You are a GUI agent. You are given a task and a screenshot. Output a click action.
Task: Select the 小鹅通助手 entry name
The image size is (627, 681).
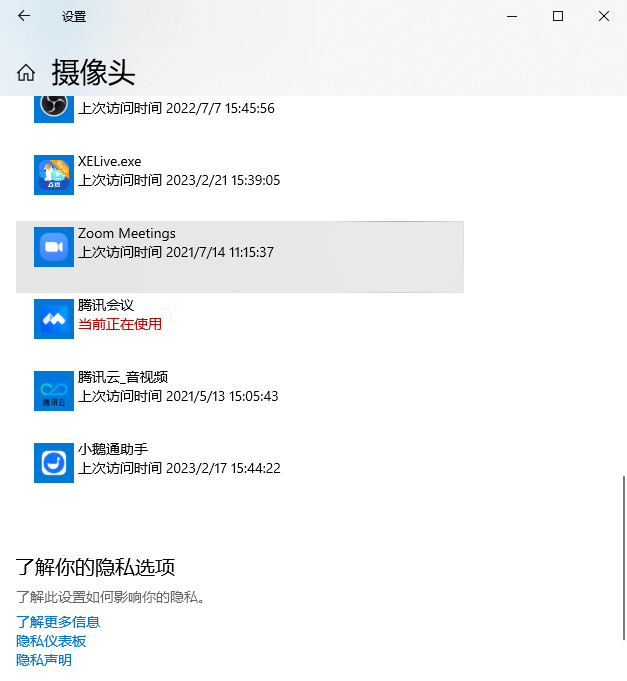pyautogui.click(x=113, y=449)
